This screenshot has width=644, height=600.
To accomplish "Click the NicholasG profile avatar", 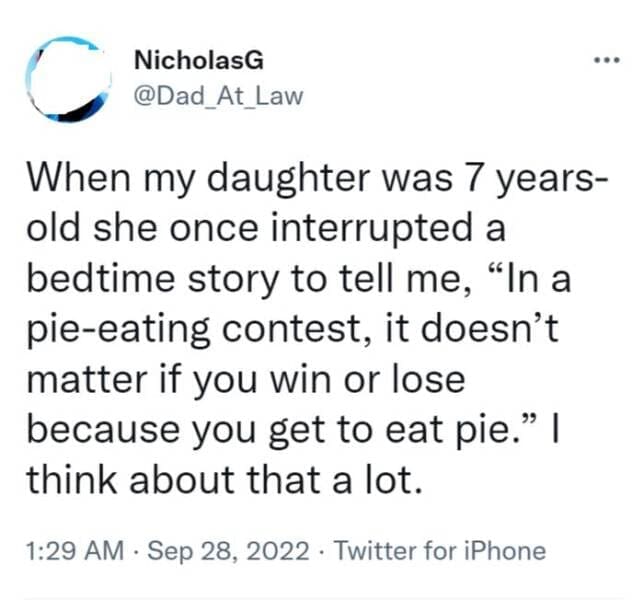I will pyautogui.click(x=67, y=78).
